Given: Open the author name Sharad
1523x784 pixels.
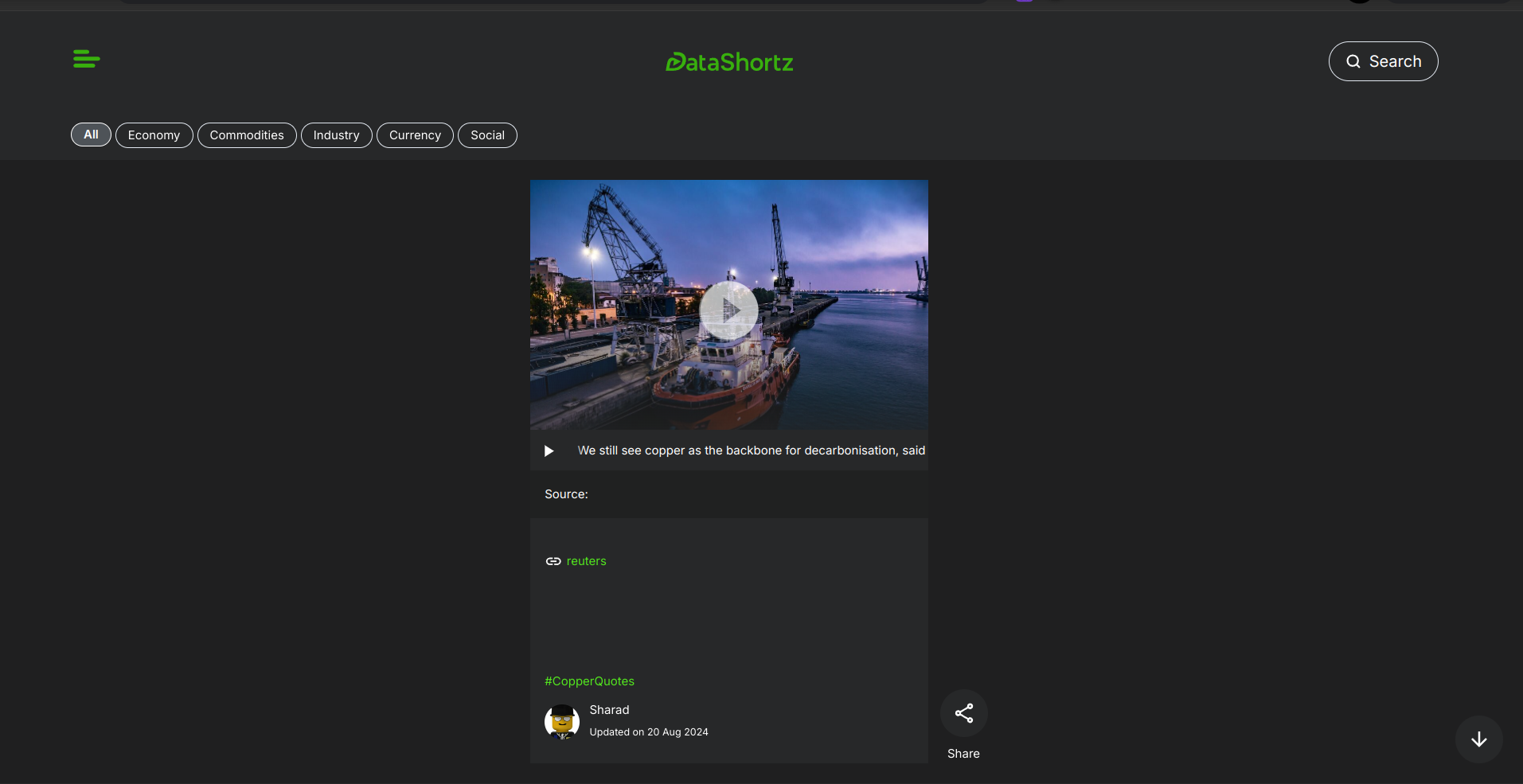Looking at the screenshot, I should coord(609,710).
